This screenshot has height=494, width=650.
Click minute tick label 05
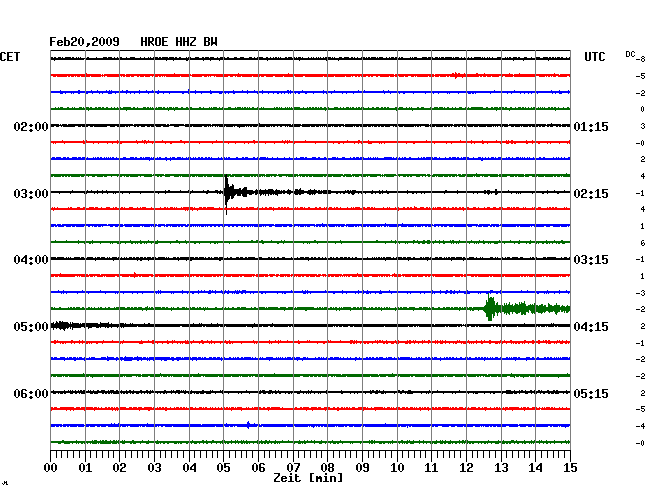(223, 468)
